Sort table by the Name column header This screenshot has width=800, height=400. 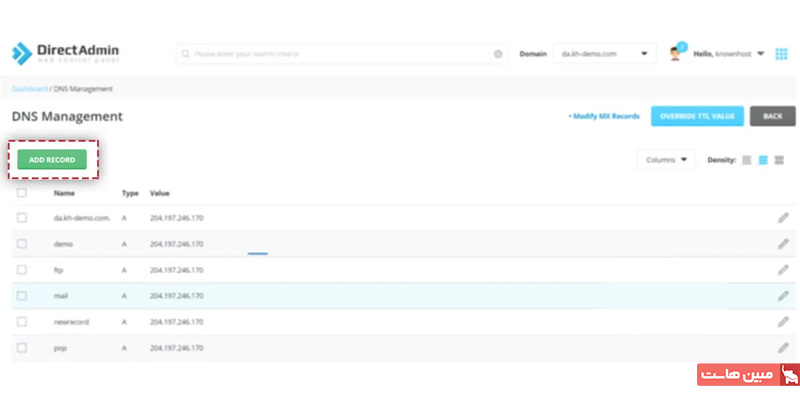[64, 192]
